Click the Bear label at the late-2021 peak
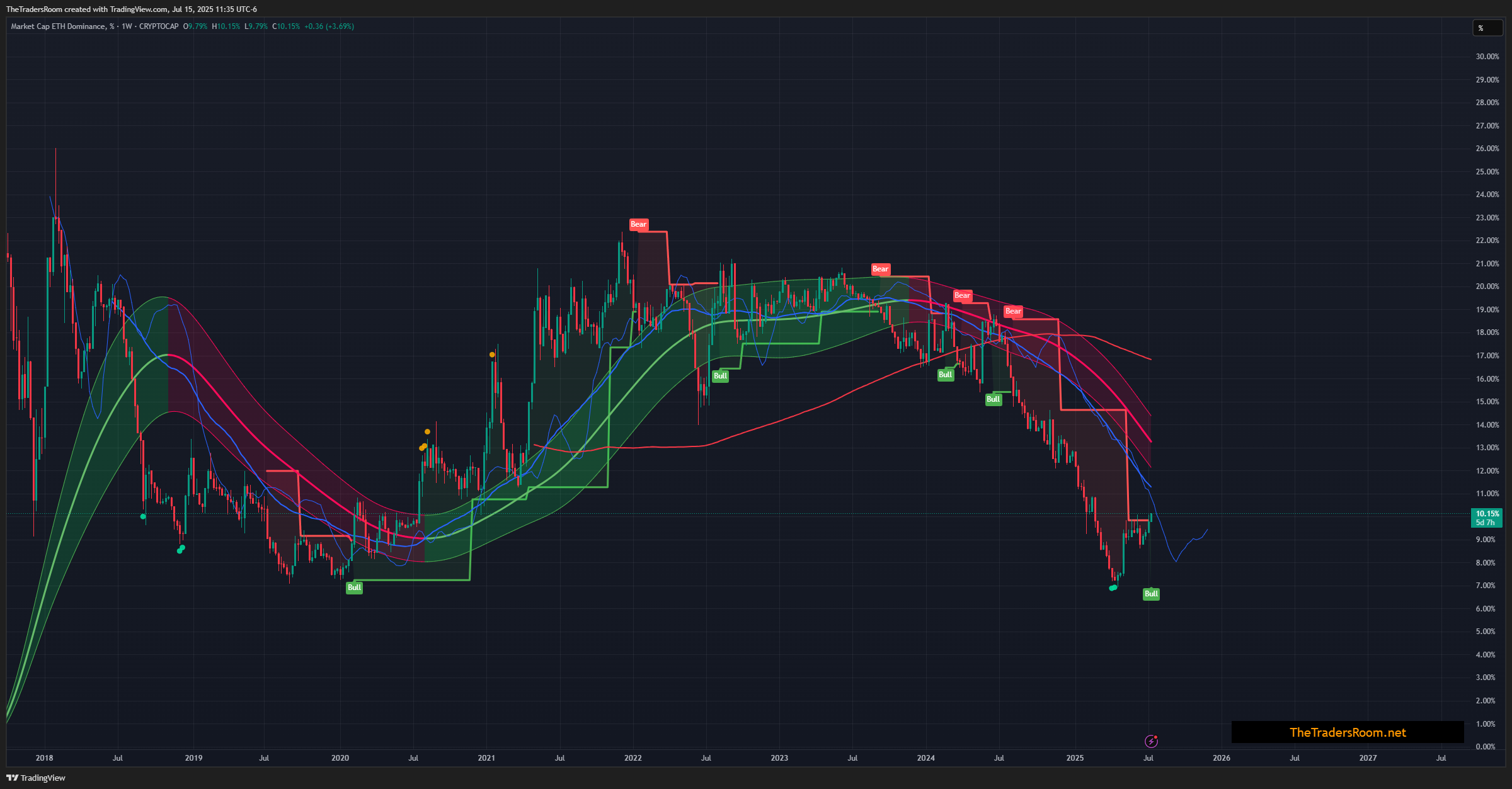Image resolution: width=1512 pixels, height=789 pixels. (x=638, y=224)
